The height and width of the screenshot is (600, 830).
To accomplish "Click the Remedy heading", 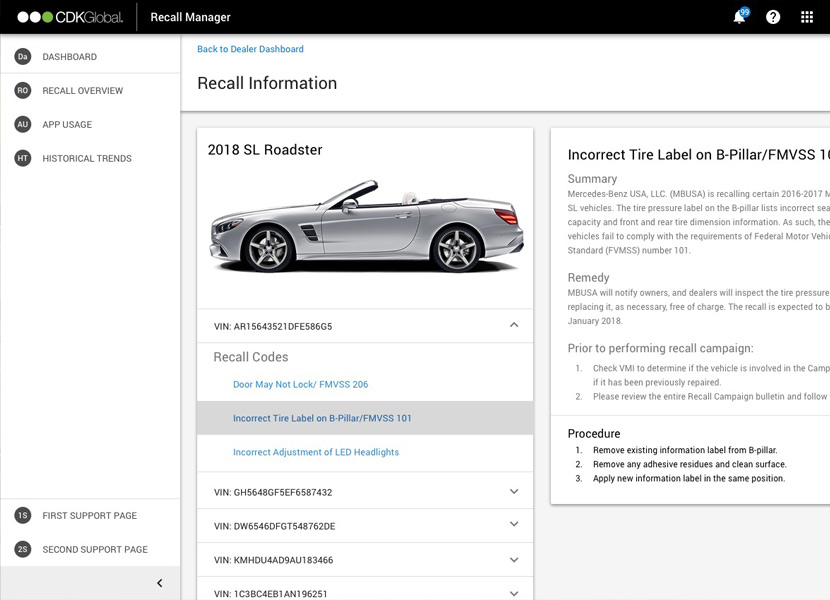I will coord(589,277).
